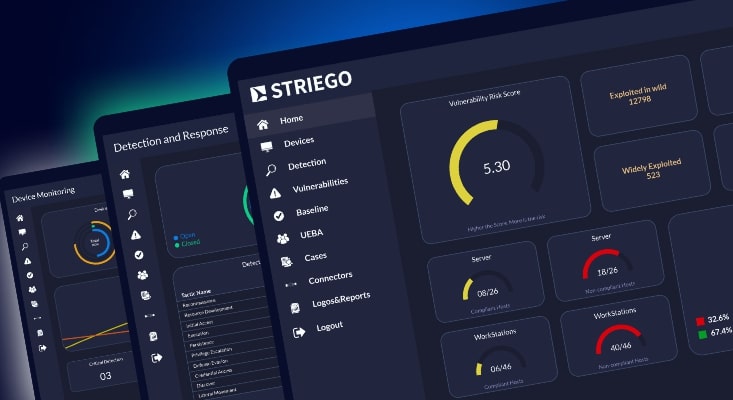Click connectors icon in Device Monitoring panel
The width and height of the screenshot is (733, 400).
(x=37, y=318)
